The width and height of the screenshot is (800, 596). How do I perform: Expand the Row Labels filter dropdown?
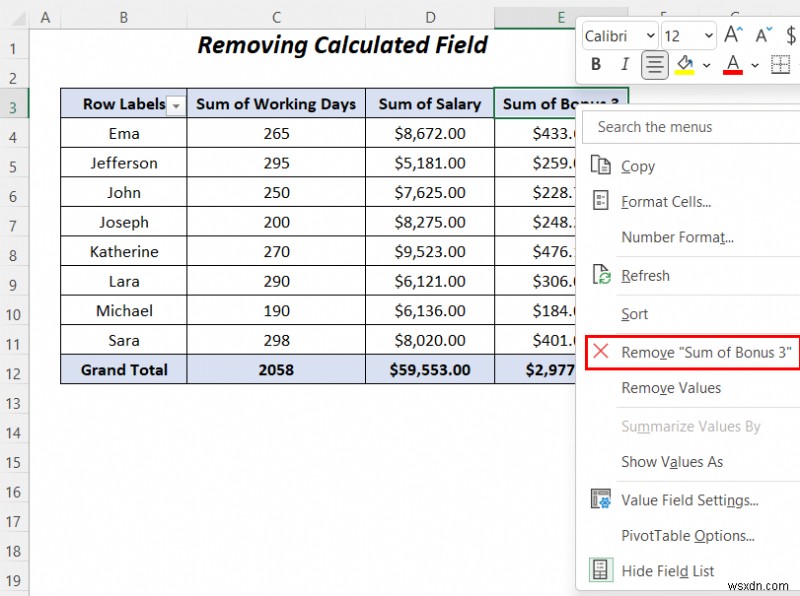point(176,105)
